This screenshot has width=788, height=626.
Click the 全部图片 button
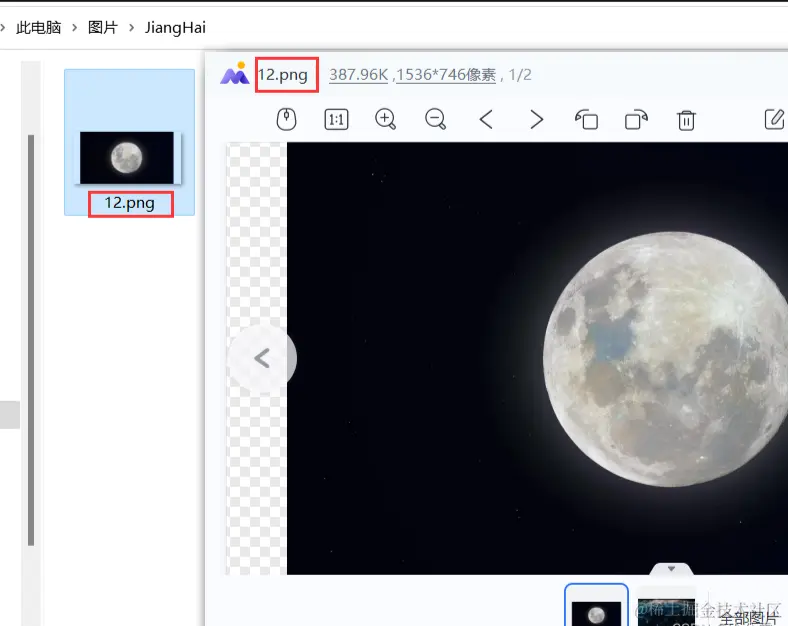(x=749, y=618)
